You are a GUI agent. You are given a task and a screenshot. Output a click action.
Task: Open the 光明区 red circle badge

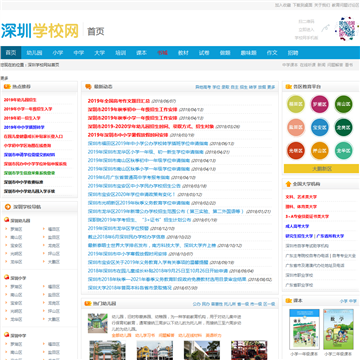tap(296, 151)
